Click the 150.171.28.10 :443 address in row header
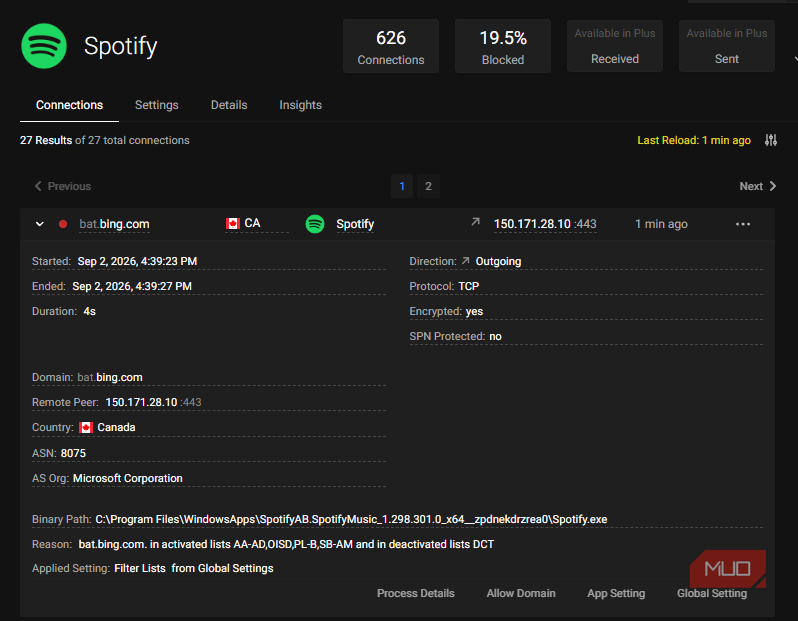Image resolution: width=798 pixels, height=621 pixels. [x=545, y=224]
